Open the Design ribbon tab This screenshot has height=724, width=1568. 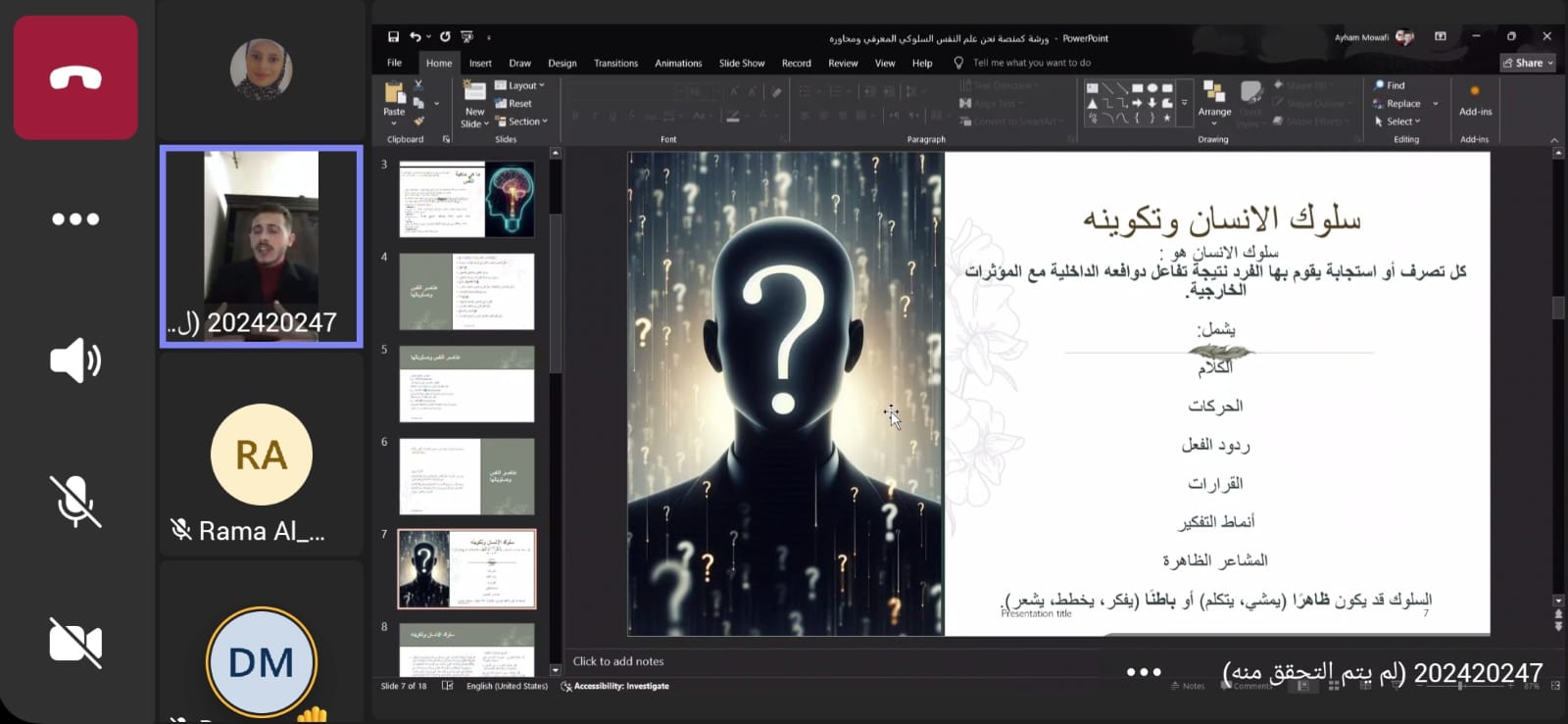562,63
